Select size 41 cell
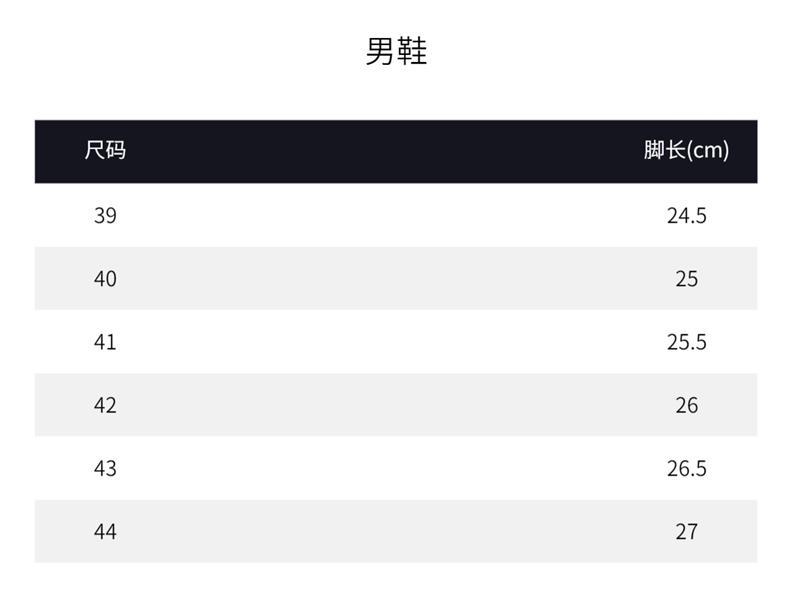Screen dimensions: 790x595 [105, 342]
